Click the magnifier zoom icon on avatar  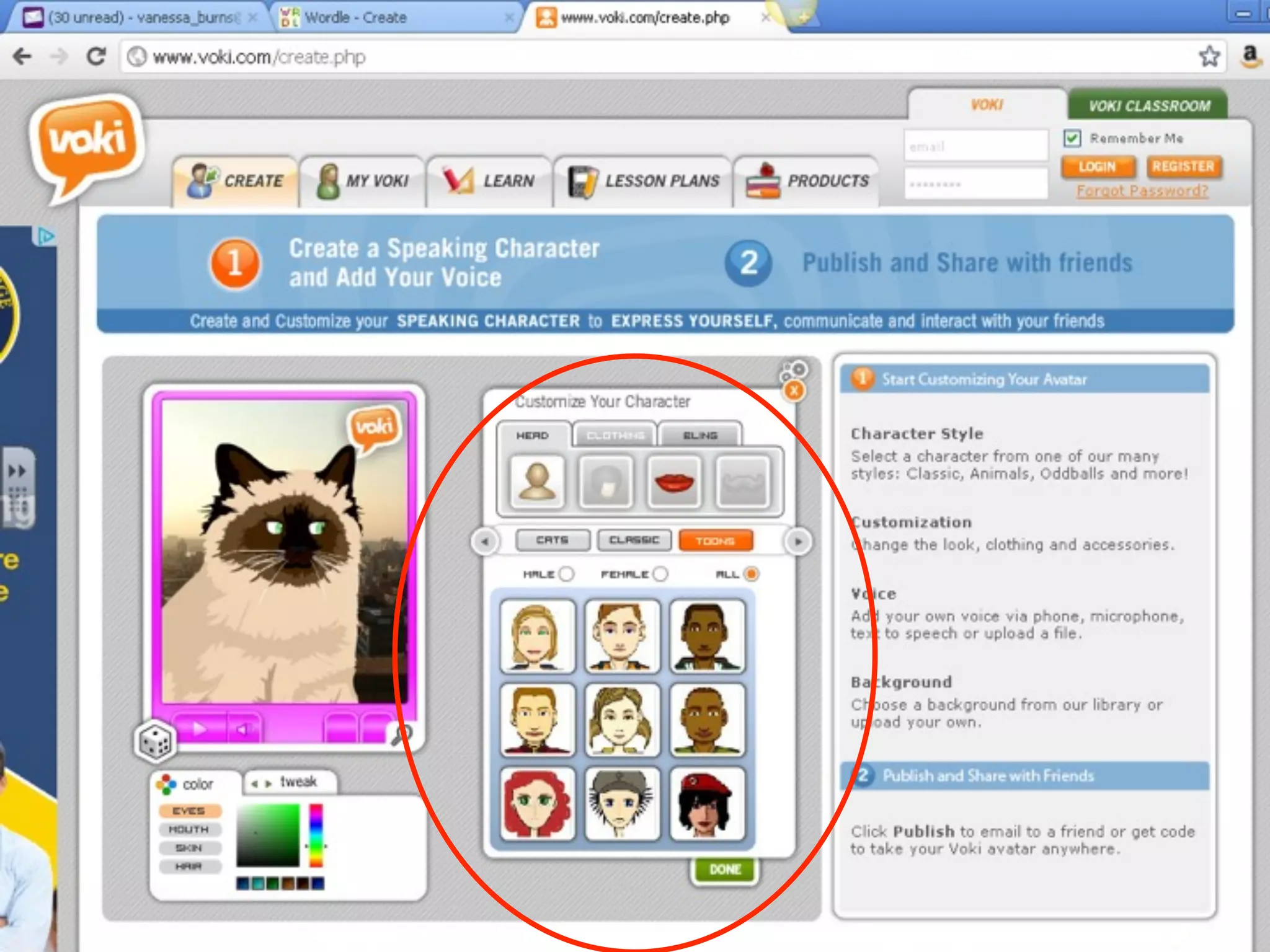pyautogui.click(x=402, y=735)
